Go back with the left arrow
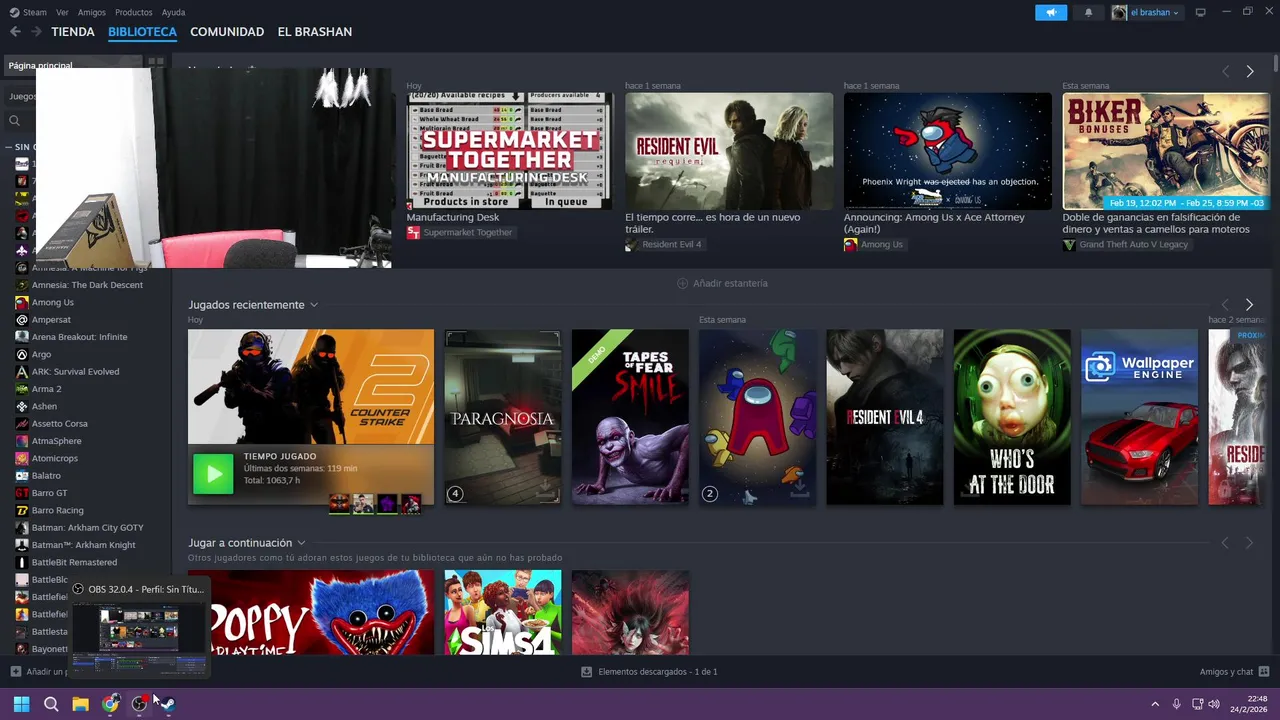The height and width of the screenshot is (720, 1280). [15, 32]
